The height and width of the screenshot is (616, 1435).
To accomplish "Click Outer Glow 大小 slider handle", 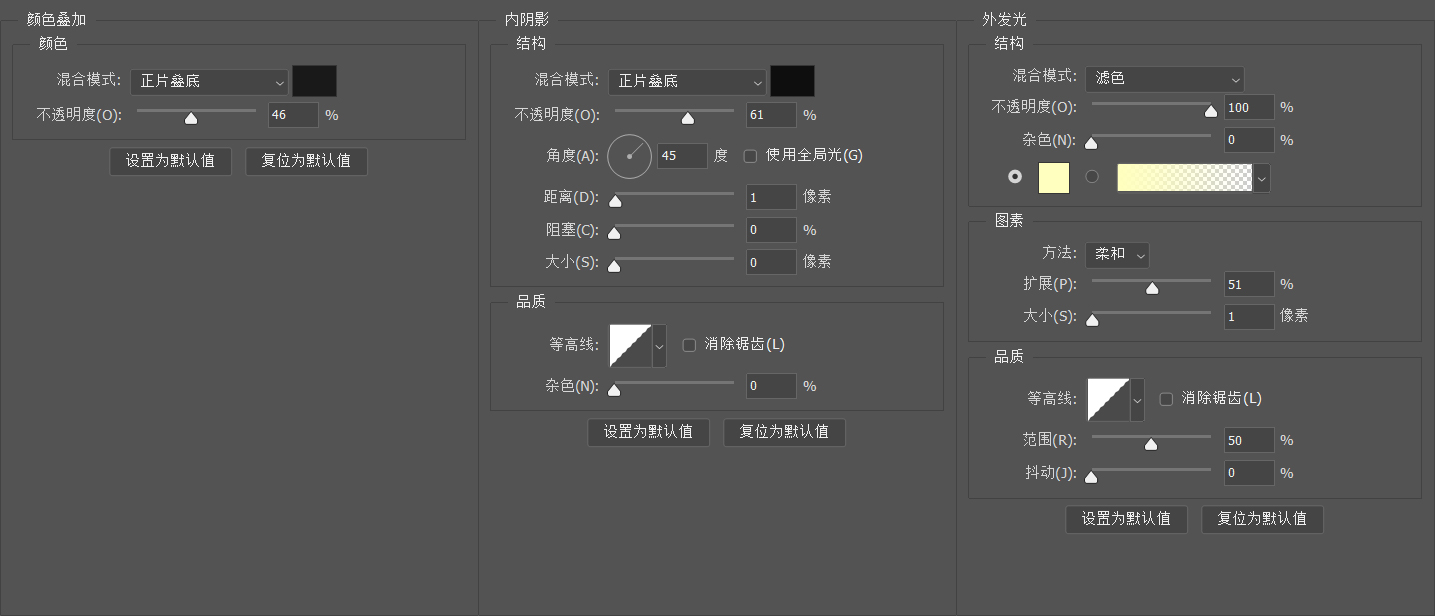I will (x=1093, y=320).
